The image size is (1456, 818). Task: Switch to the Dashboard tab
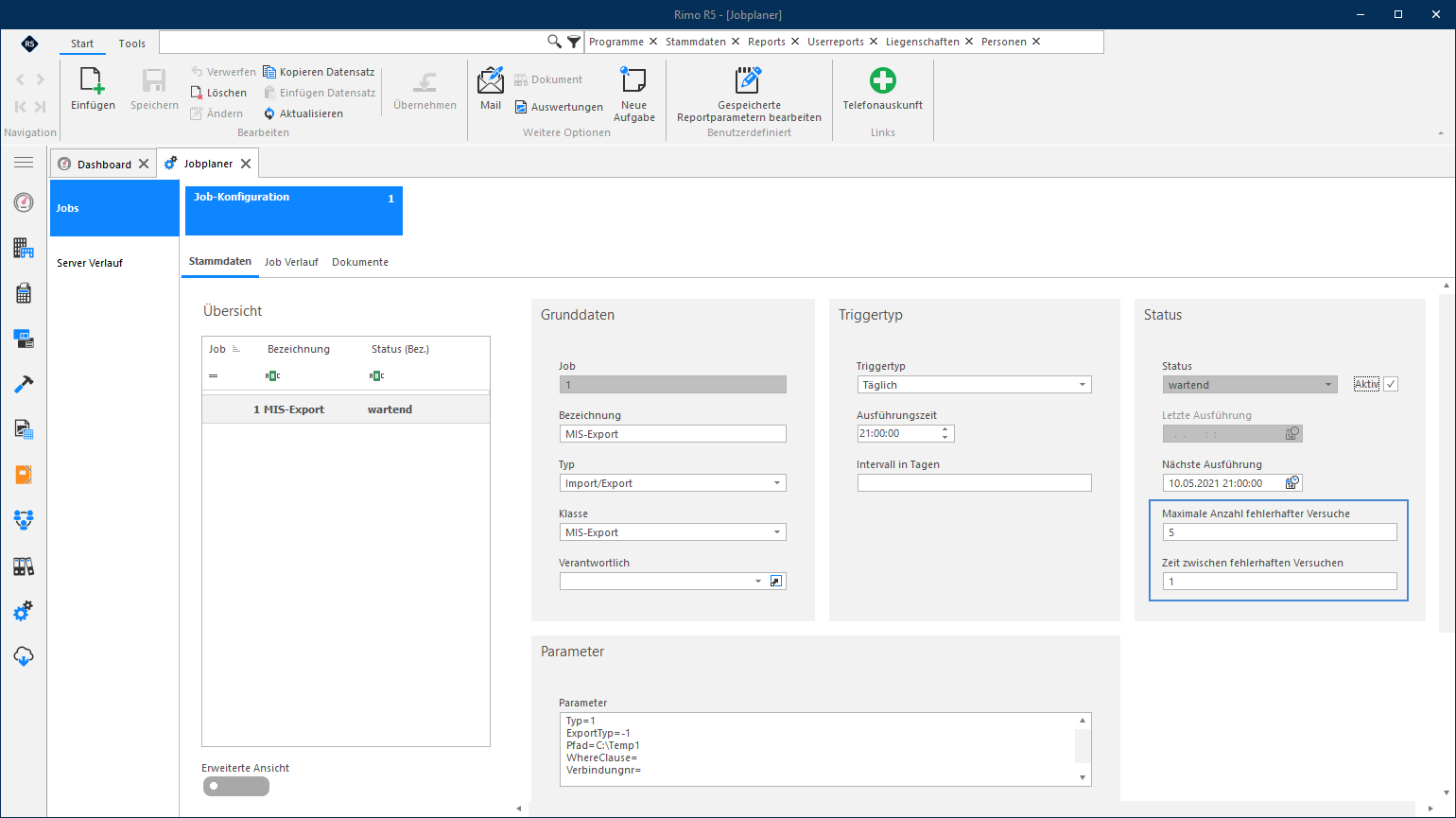pos(104,165)
